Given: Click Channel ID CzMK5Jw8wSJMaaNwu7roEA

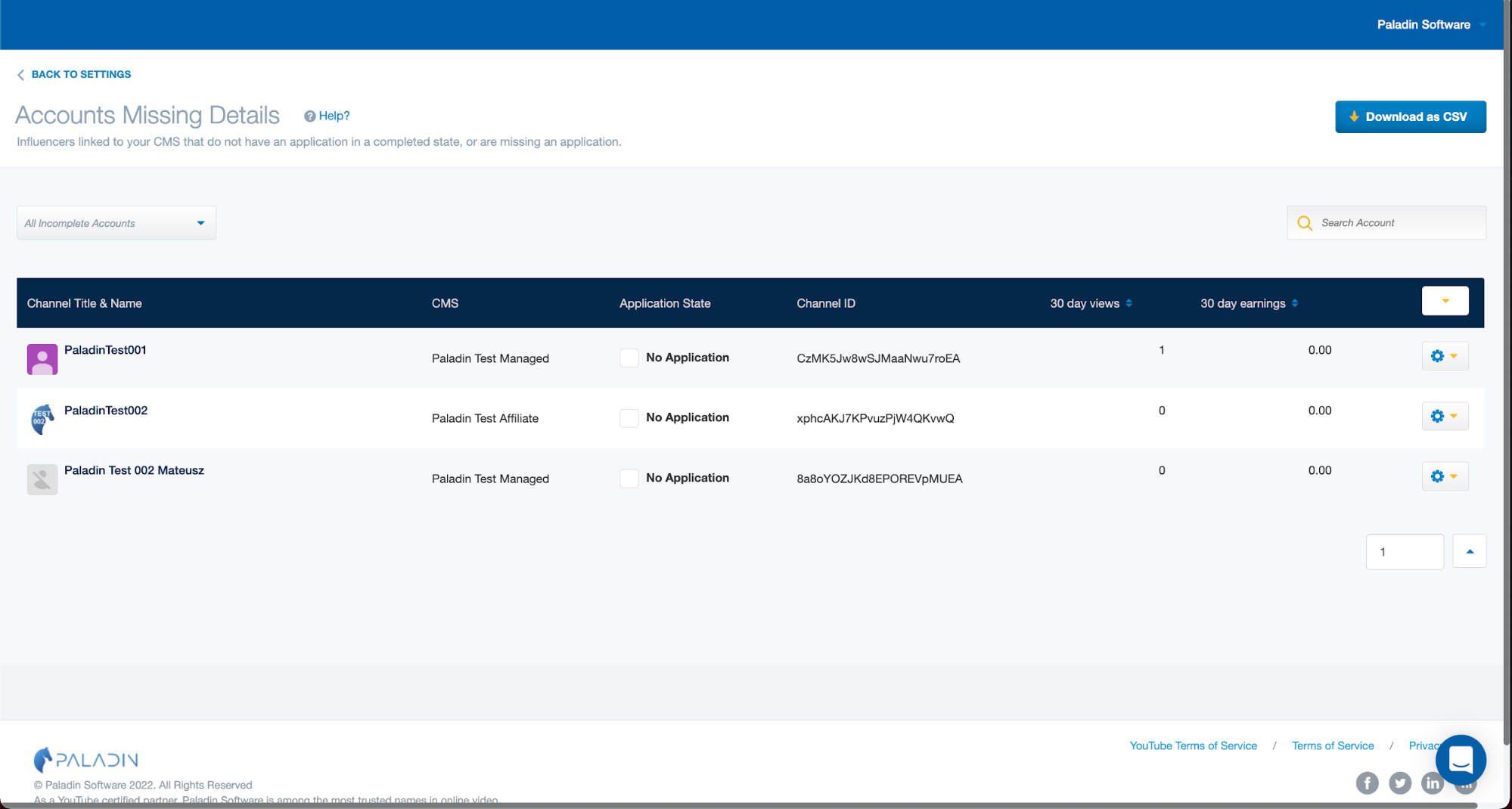Looking at the screenshot, I should 878,358.
